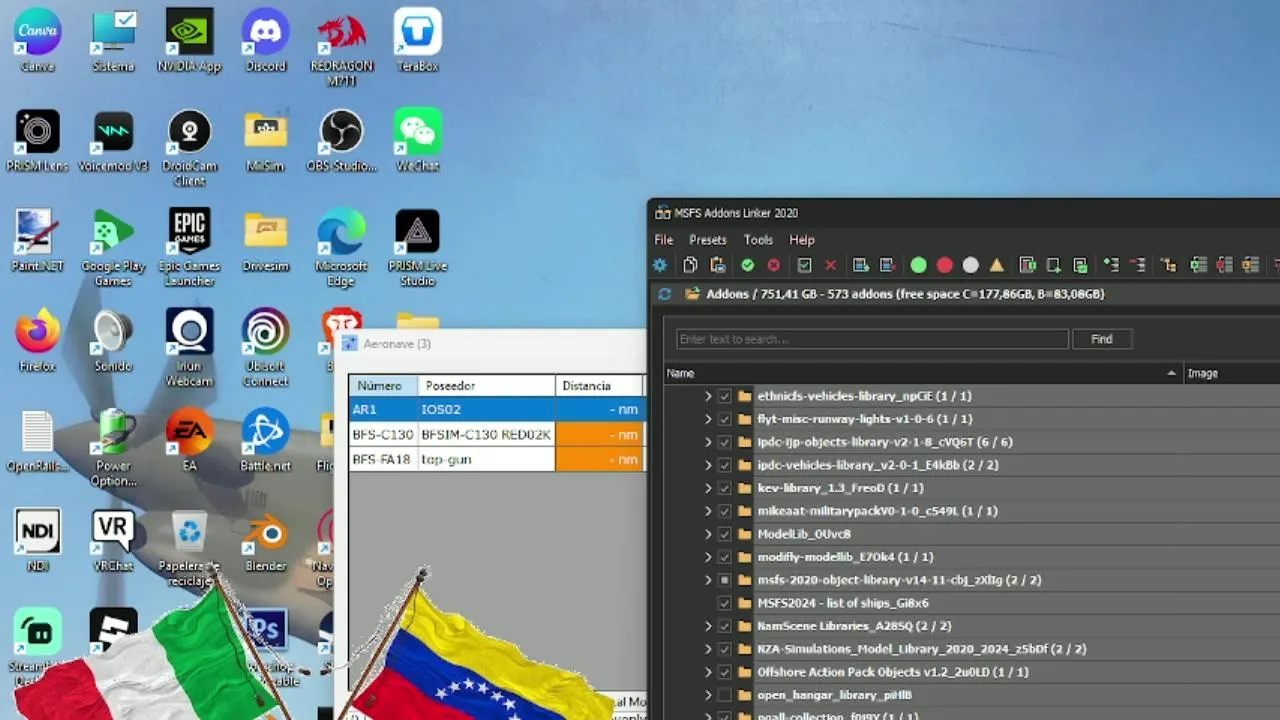
Task: Click the Número column header in Aeronave window
Action: tap(383, 386)
